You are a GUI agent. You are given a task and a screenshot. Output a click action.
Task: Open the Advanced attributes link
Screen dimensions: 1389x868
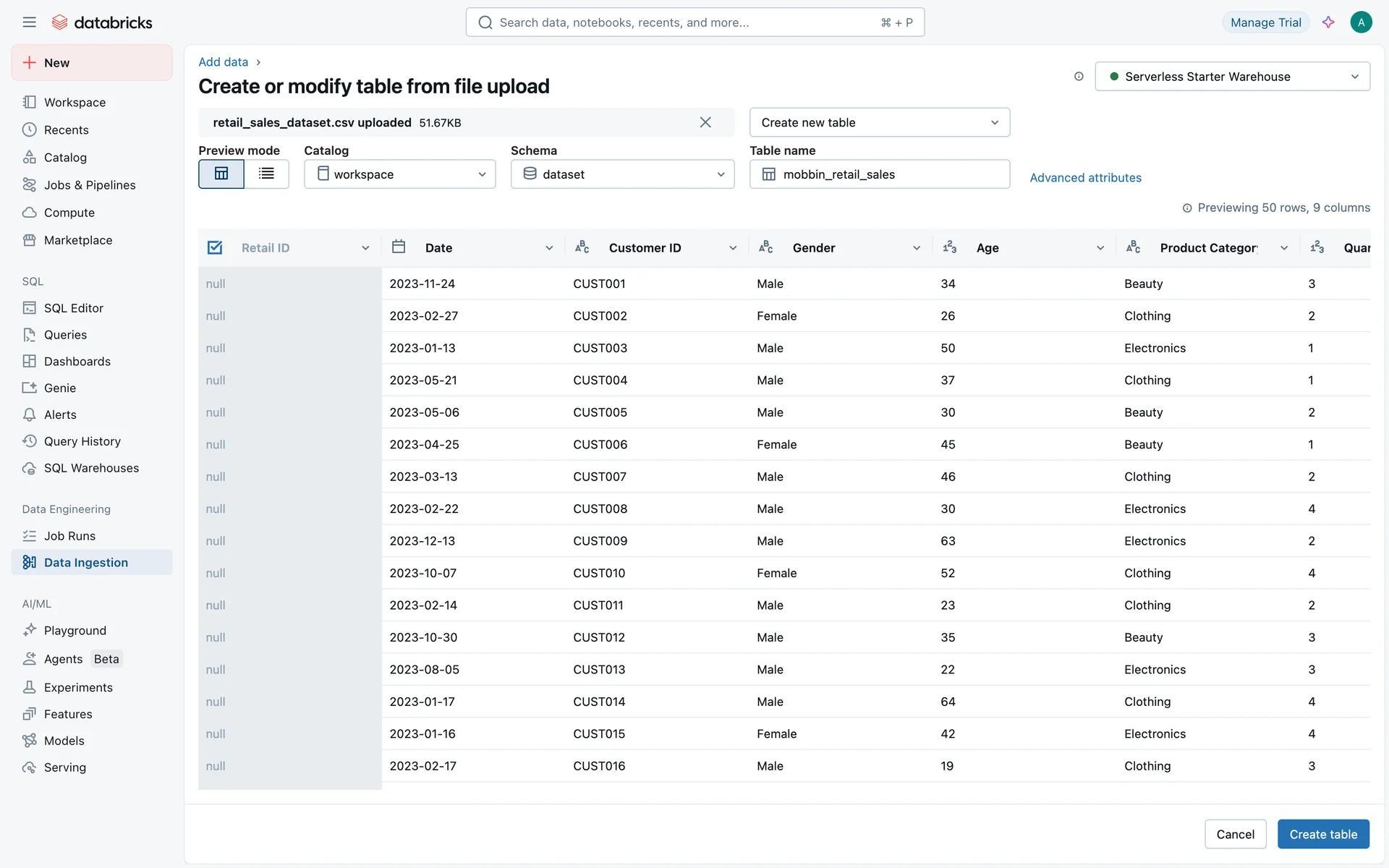[x=1085, y=178]
